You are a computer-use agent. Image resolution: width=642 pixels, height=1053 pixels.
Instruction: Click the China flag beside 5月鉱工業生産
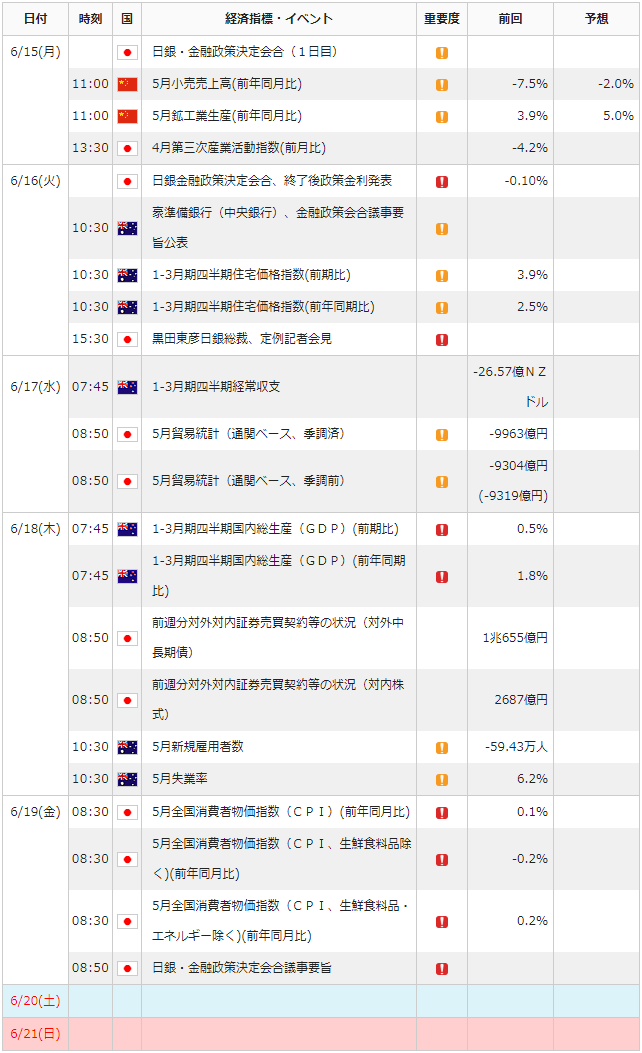[127, 117]
